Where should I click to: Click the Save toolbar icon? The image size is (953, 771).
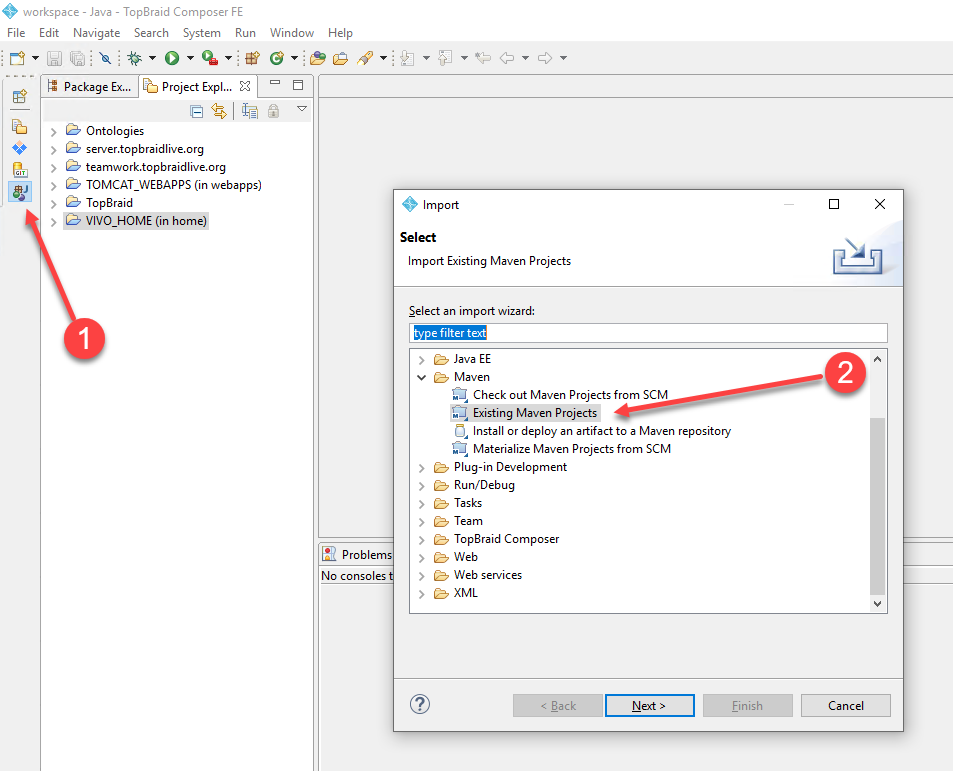tap(55, 58)
